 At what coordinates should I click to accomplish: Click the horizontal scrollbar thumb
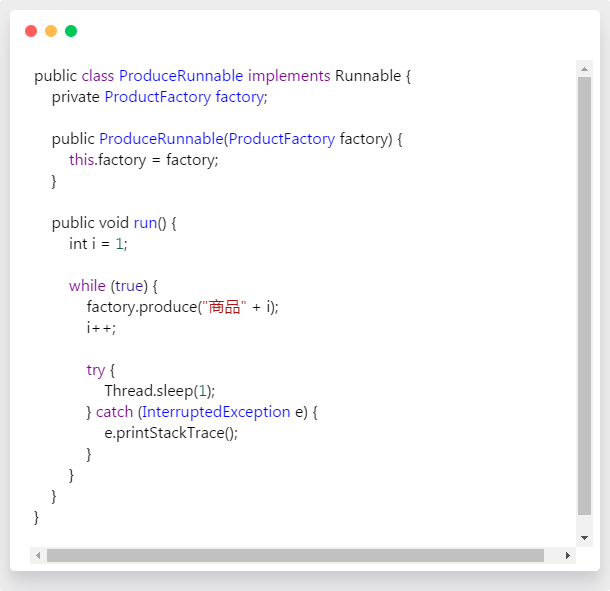point(295,555)
